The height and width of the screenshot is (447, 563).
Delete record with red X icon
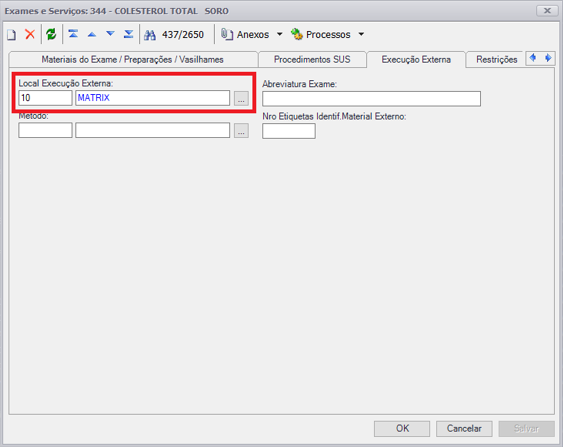(30, 34)
